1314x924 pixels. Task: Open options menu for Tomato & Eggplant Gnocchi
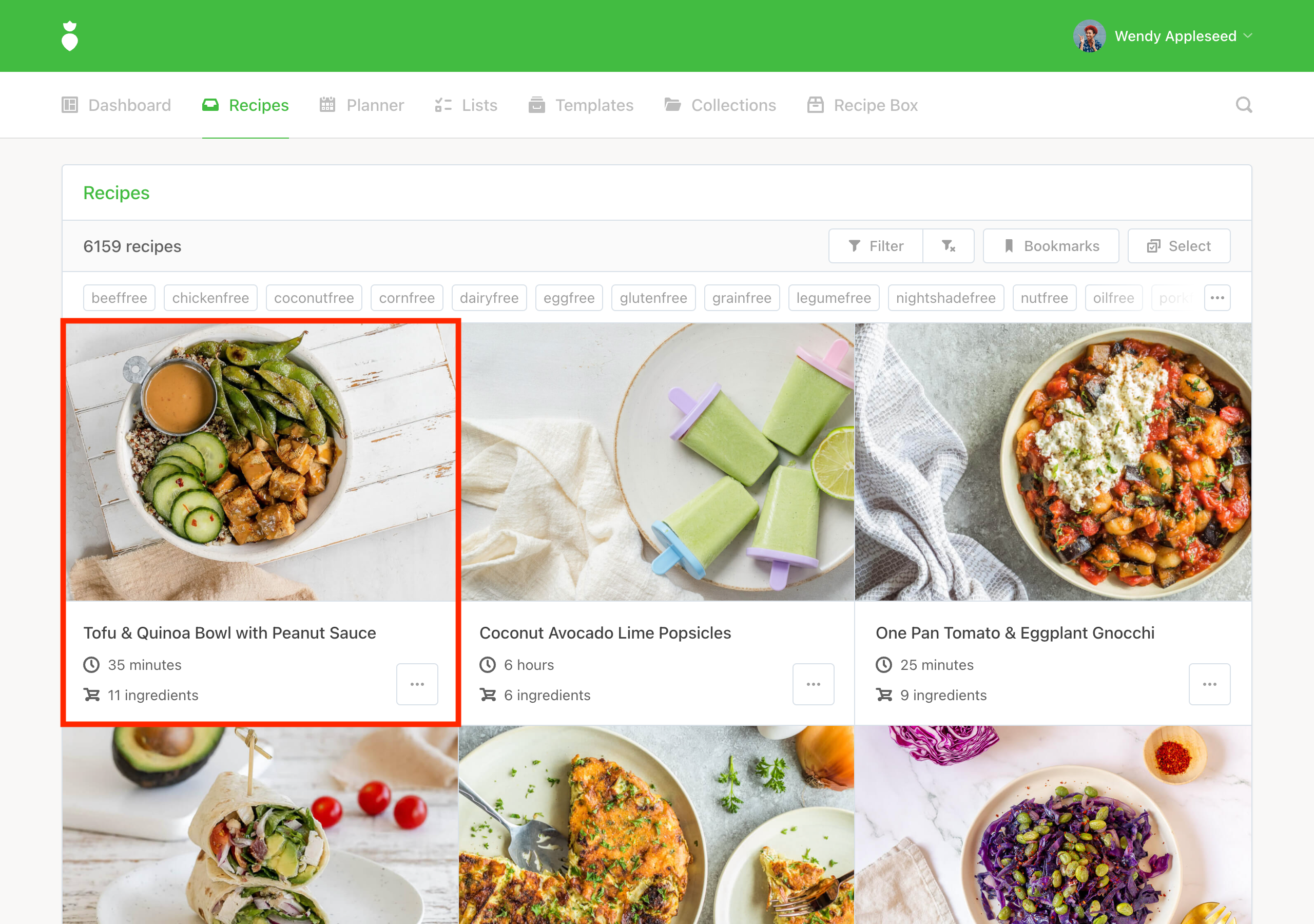pyautogui.click(x=1209, y=684)
